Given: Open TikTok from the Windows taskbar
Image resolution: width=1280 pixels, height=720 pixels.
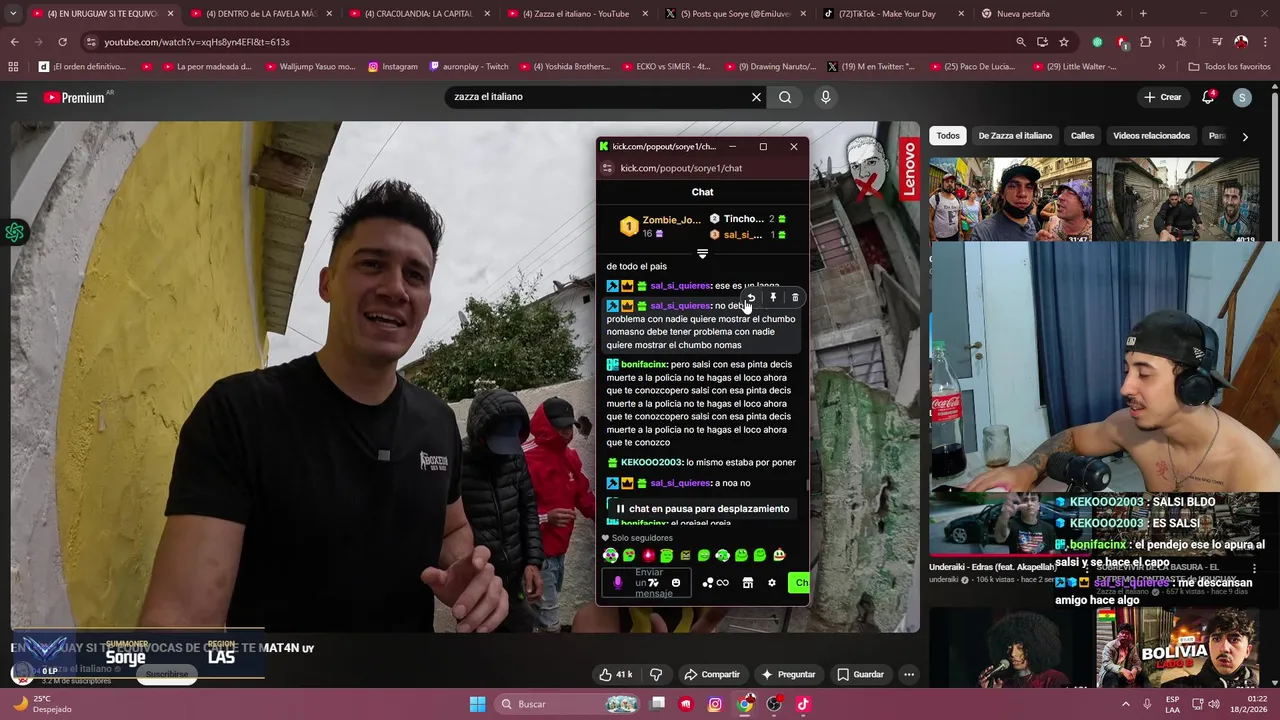Looking at the screenshot, I should coord(803,704).
